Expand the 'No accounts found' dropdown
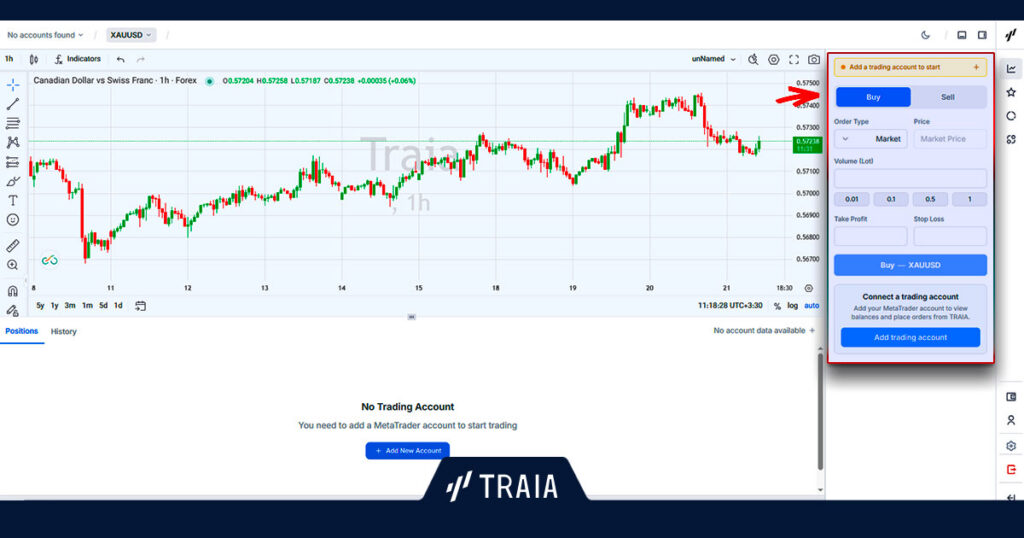 pos(45,35)
